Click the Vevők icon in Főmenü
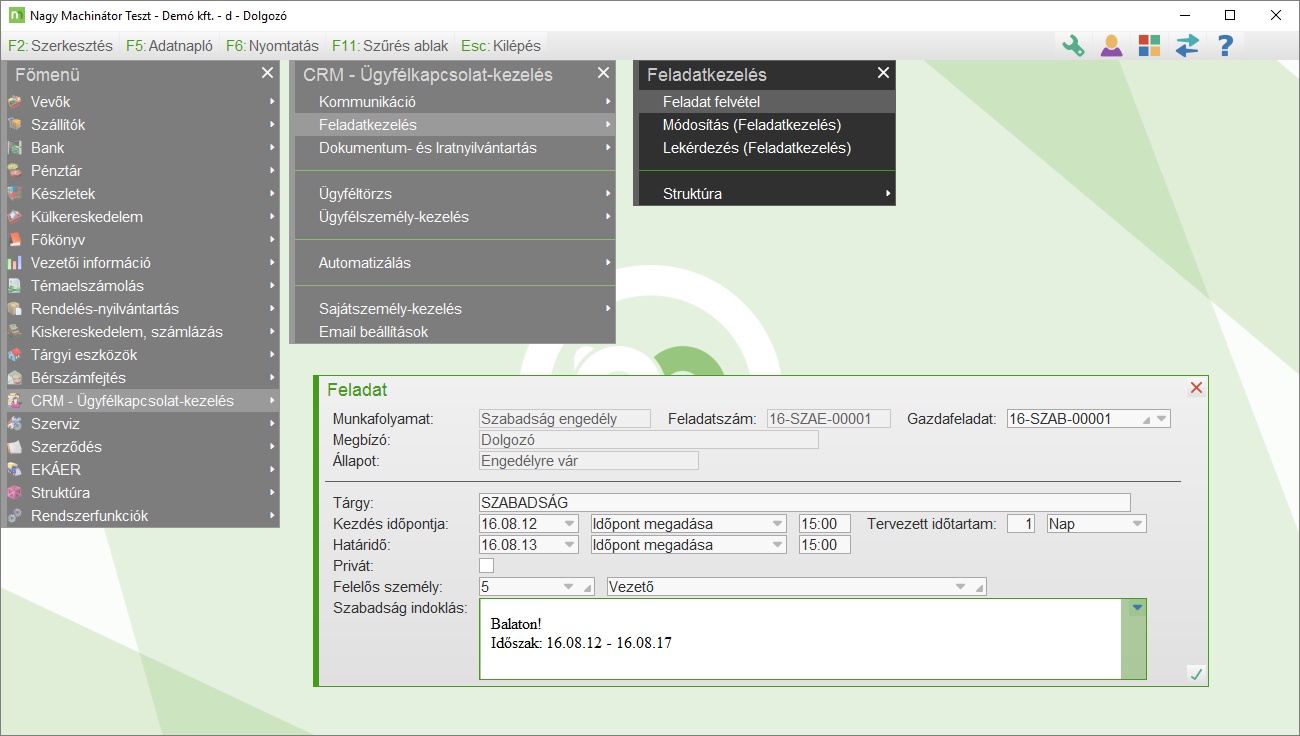Screen dimensions: 1300x736 [x=15, y=102]
